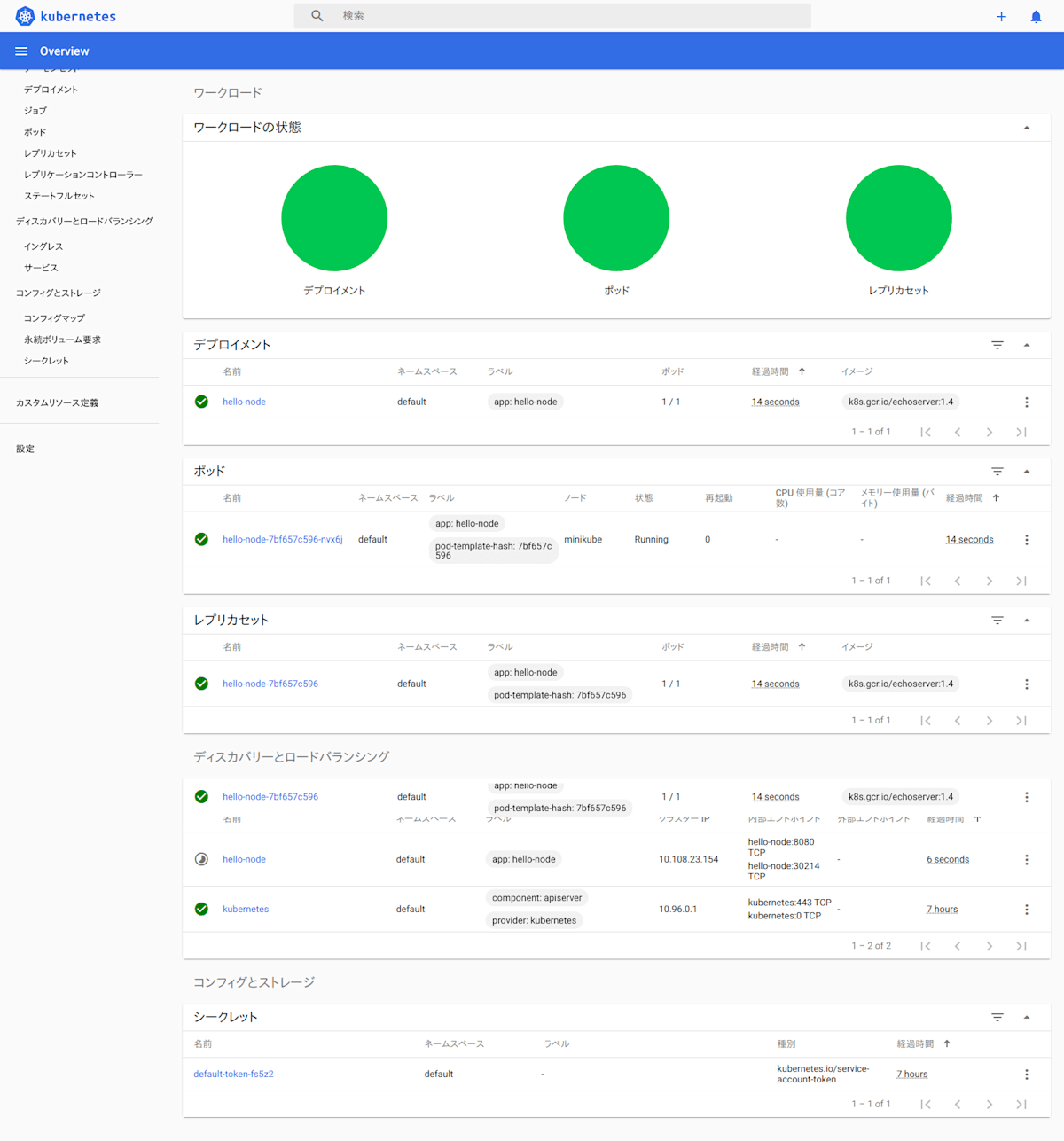Select イングレス in the sidebar

[43, 246]
